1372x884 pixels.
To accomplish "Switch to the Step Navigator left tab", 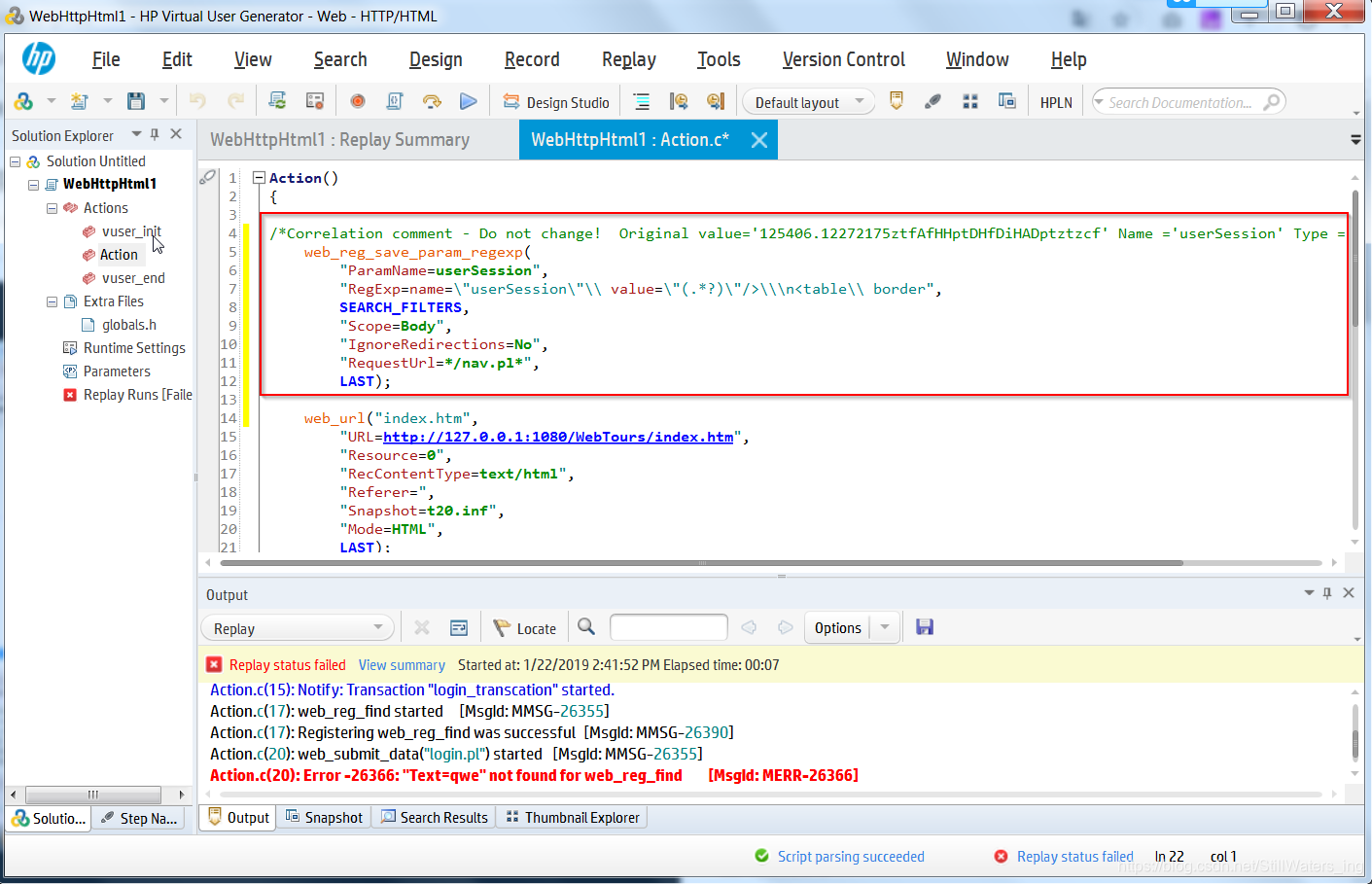I will (x=139, y=819).
